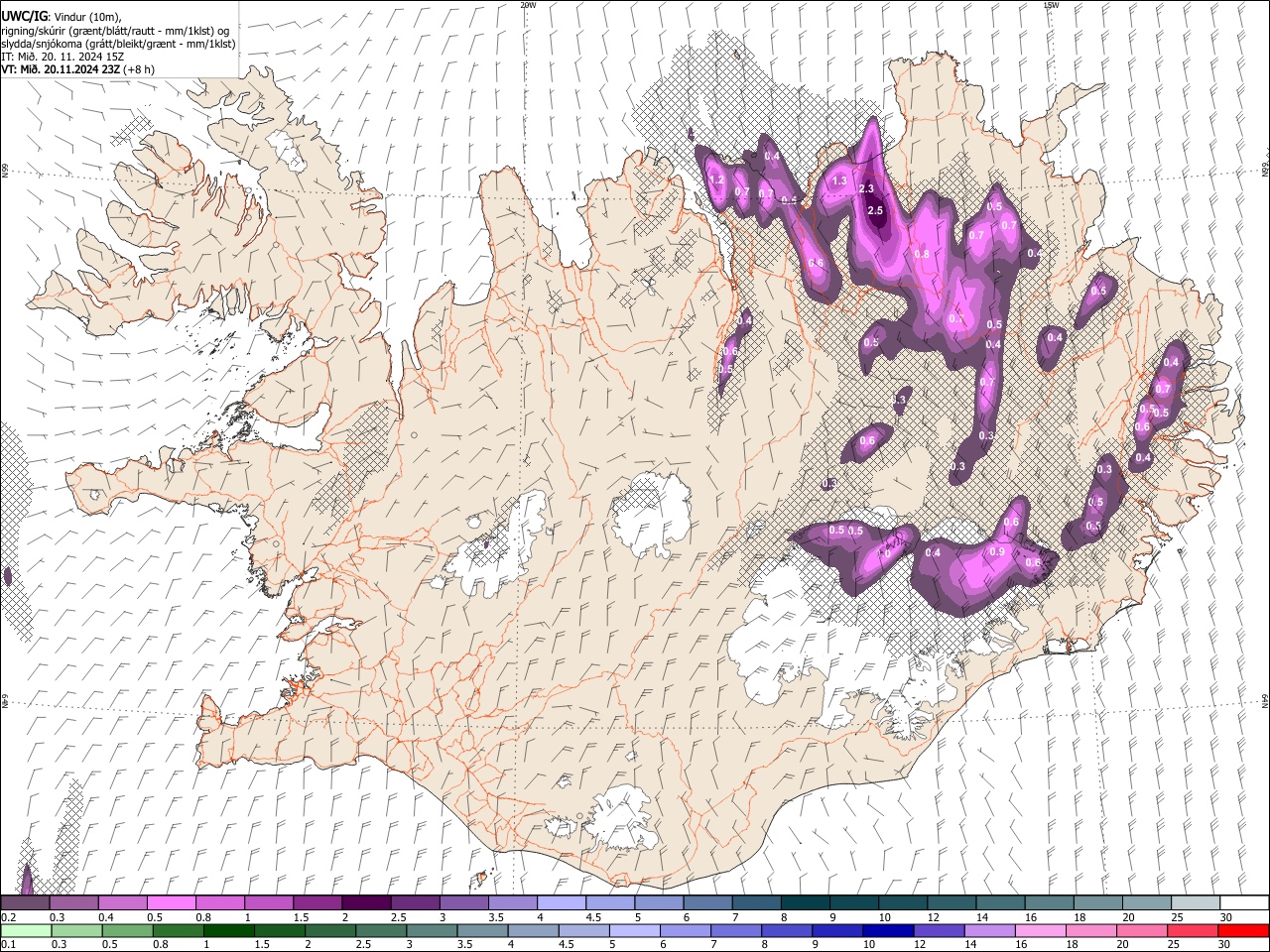Pick the pale green 0.1 swatch in bottom scale
The width and height of the screenshot is (1270, 952).
point(26,931)
